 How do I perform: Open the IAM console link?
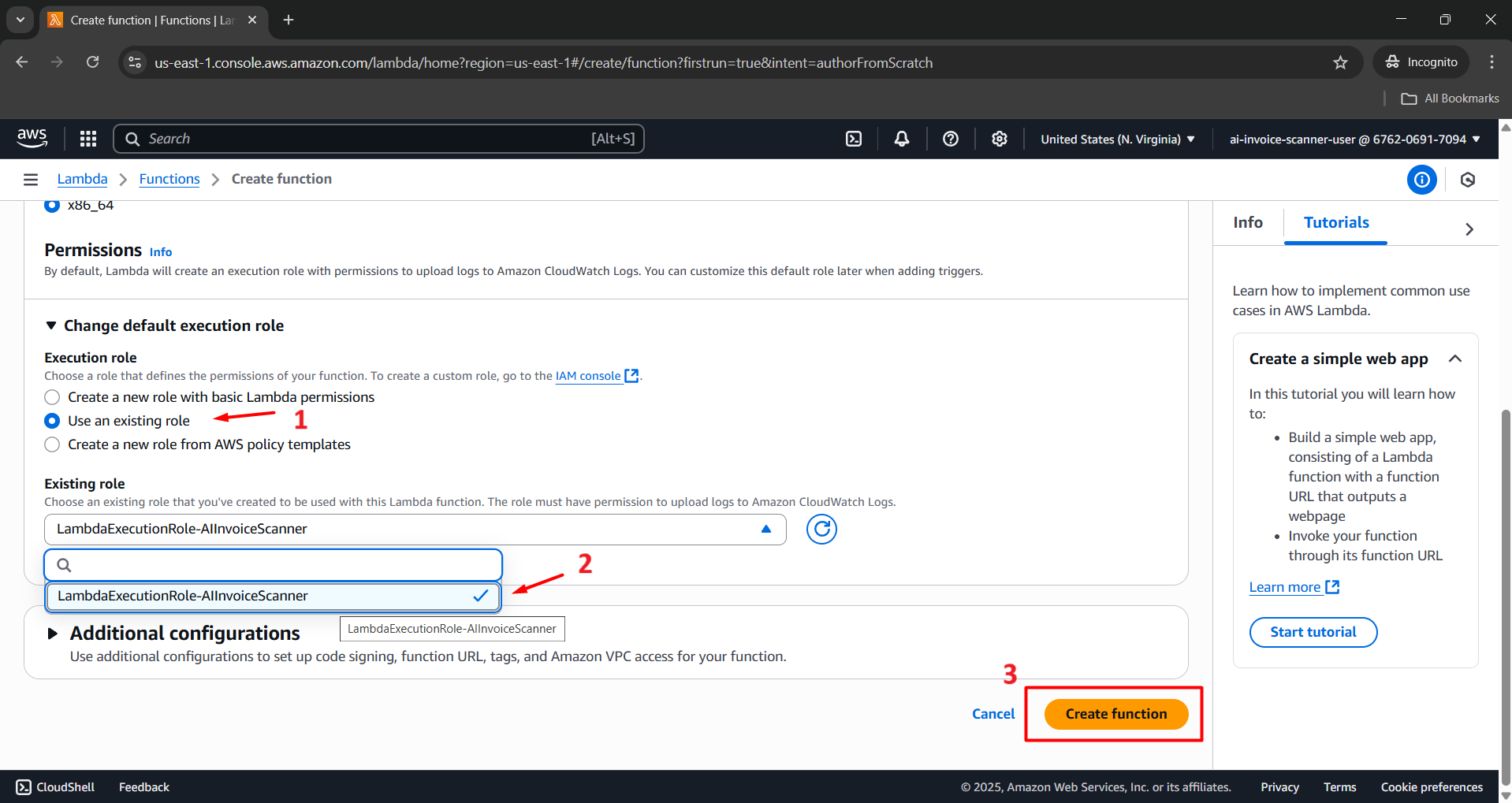[x=587, y=376]
